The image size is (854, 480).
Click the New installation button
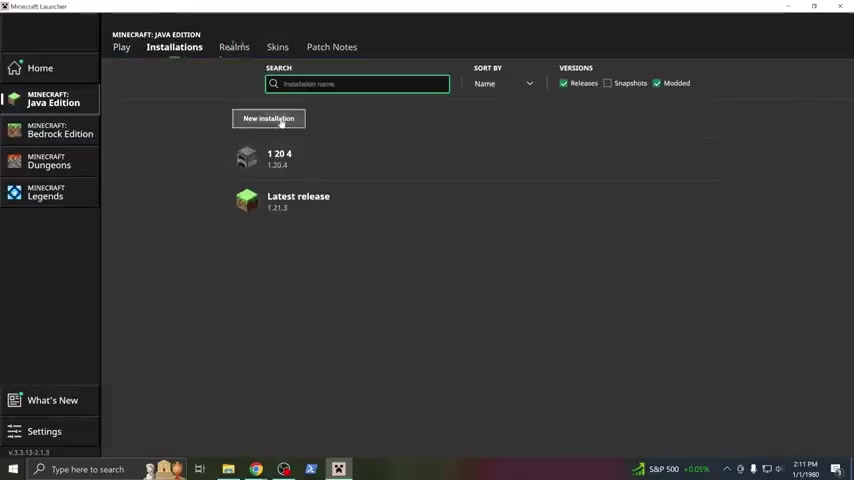269,119
